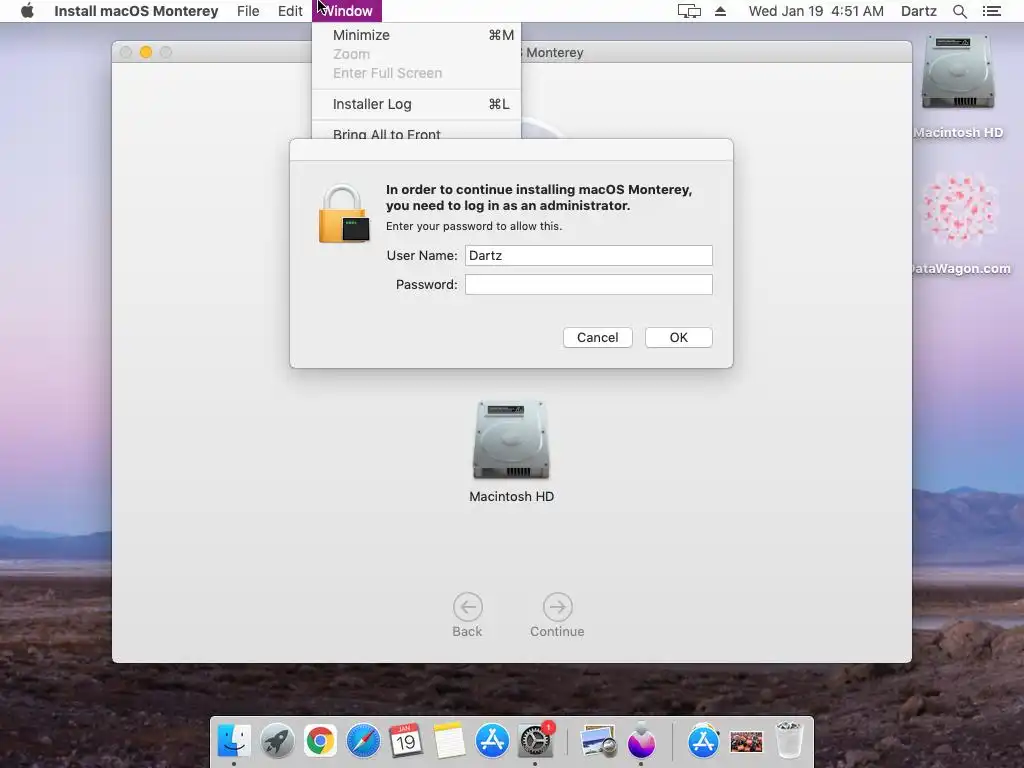Viewport: 1024px width, 768px height.
Task: Open Finder from the Dock
Action: [x=234, y=740]
